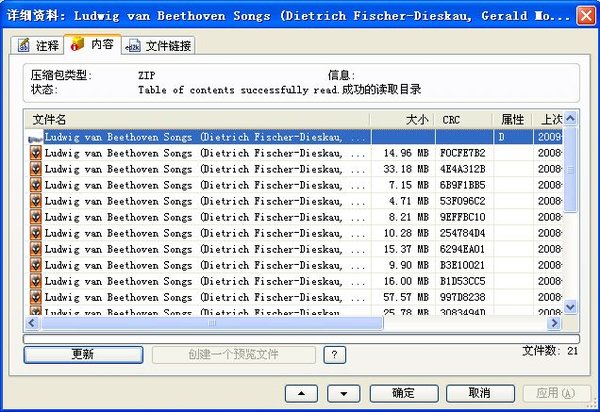Click file icon in the 57.57 MB row

[x=36, y=297]
